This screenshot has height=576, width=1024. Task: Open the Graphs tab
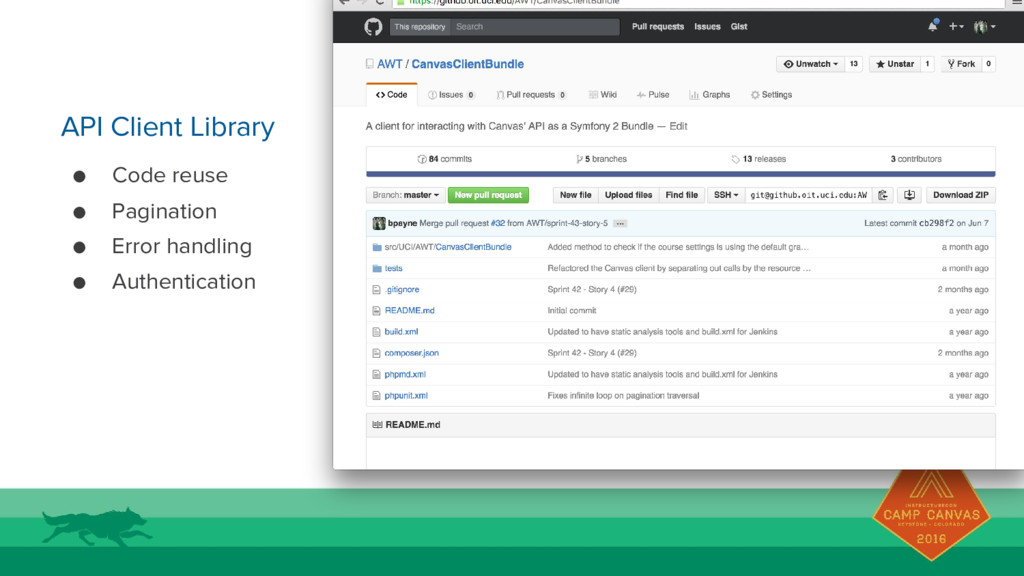(x=710, y=95)
